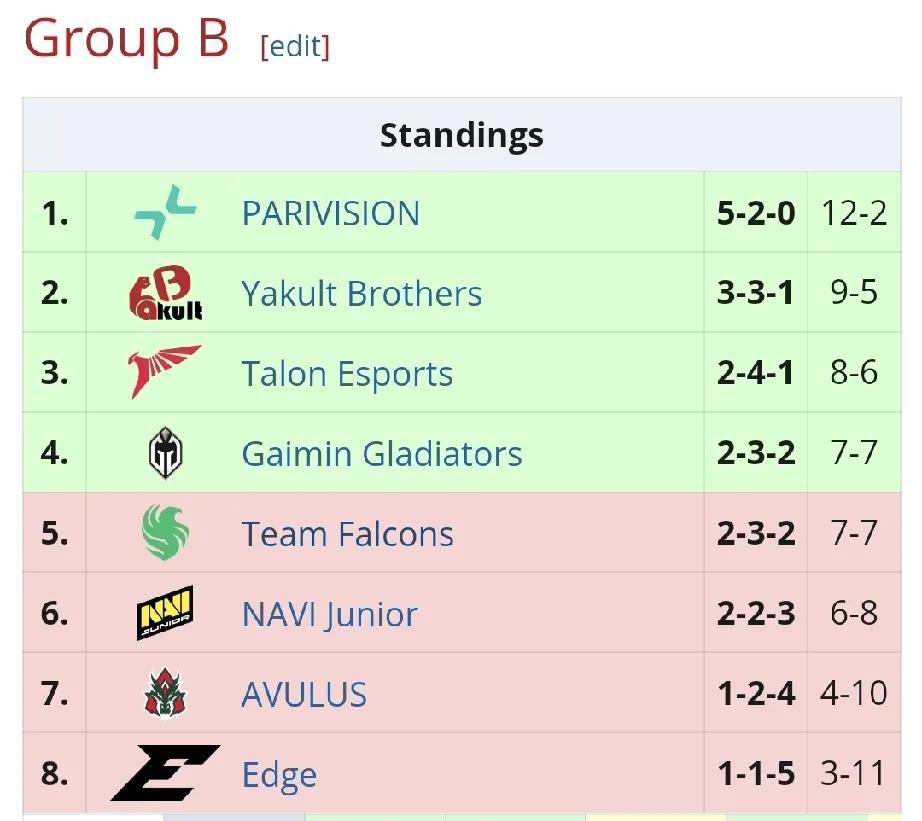Follow the AVULUS team link

pyautogui.click(x=304, y=694)
